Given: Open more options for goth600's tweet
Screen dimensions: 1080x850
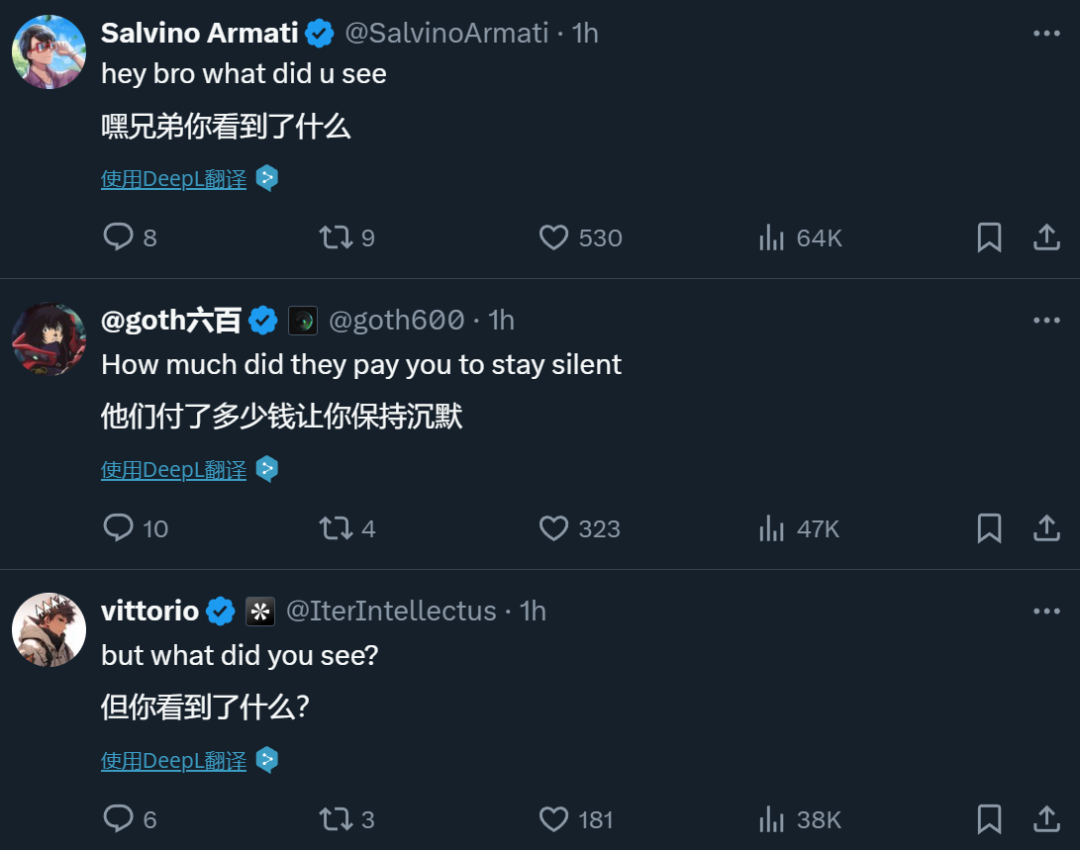Looking at the screenshot, I should click(1046, 320).
